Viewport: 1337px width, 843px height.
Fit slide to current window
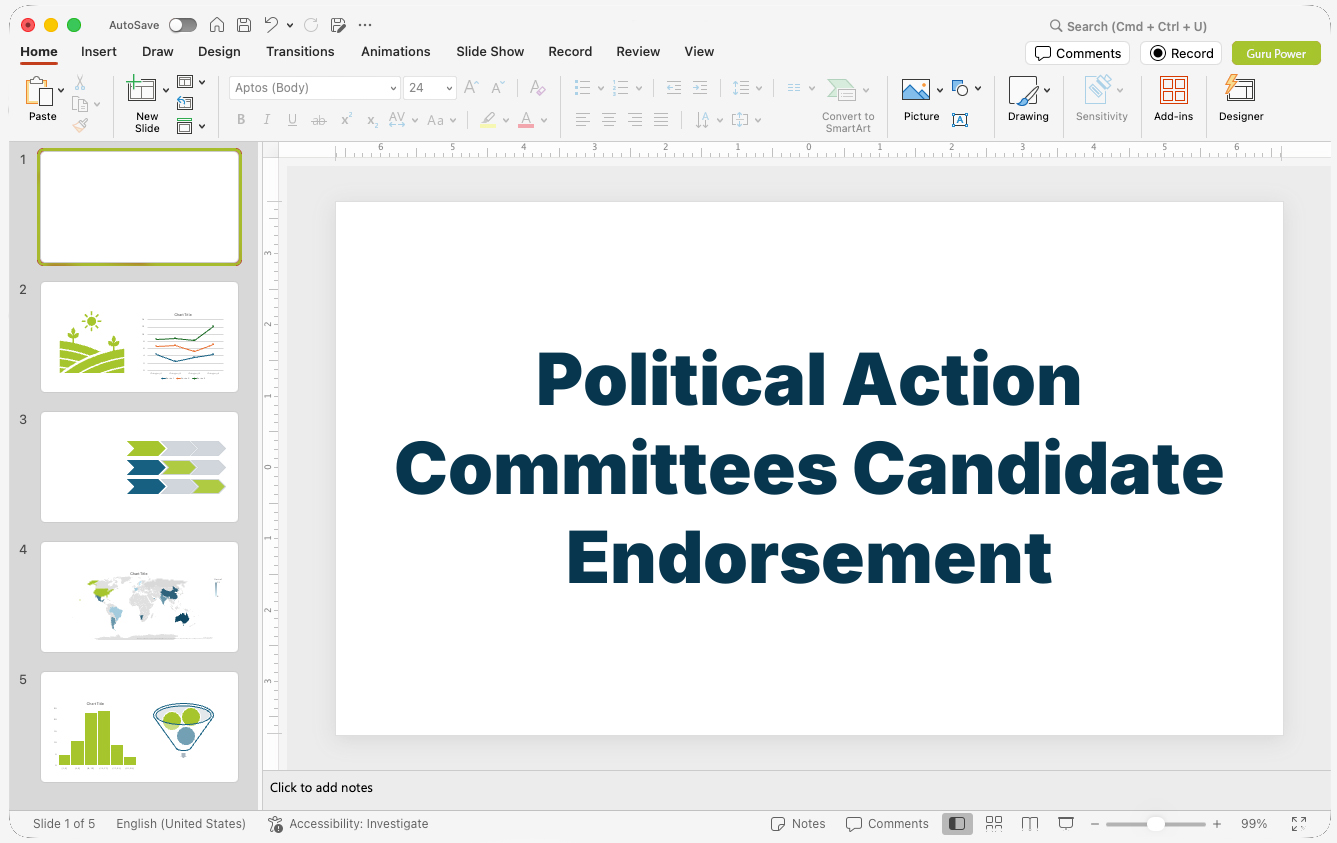[x=1299, y=824]
